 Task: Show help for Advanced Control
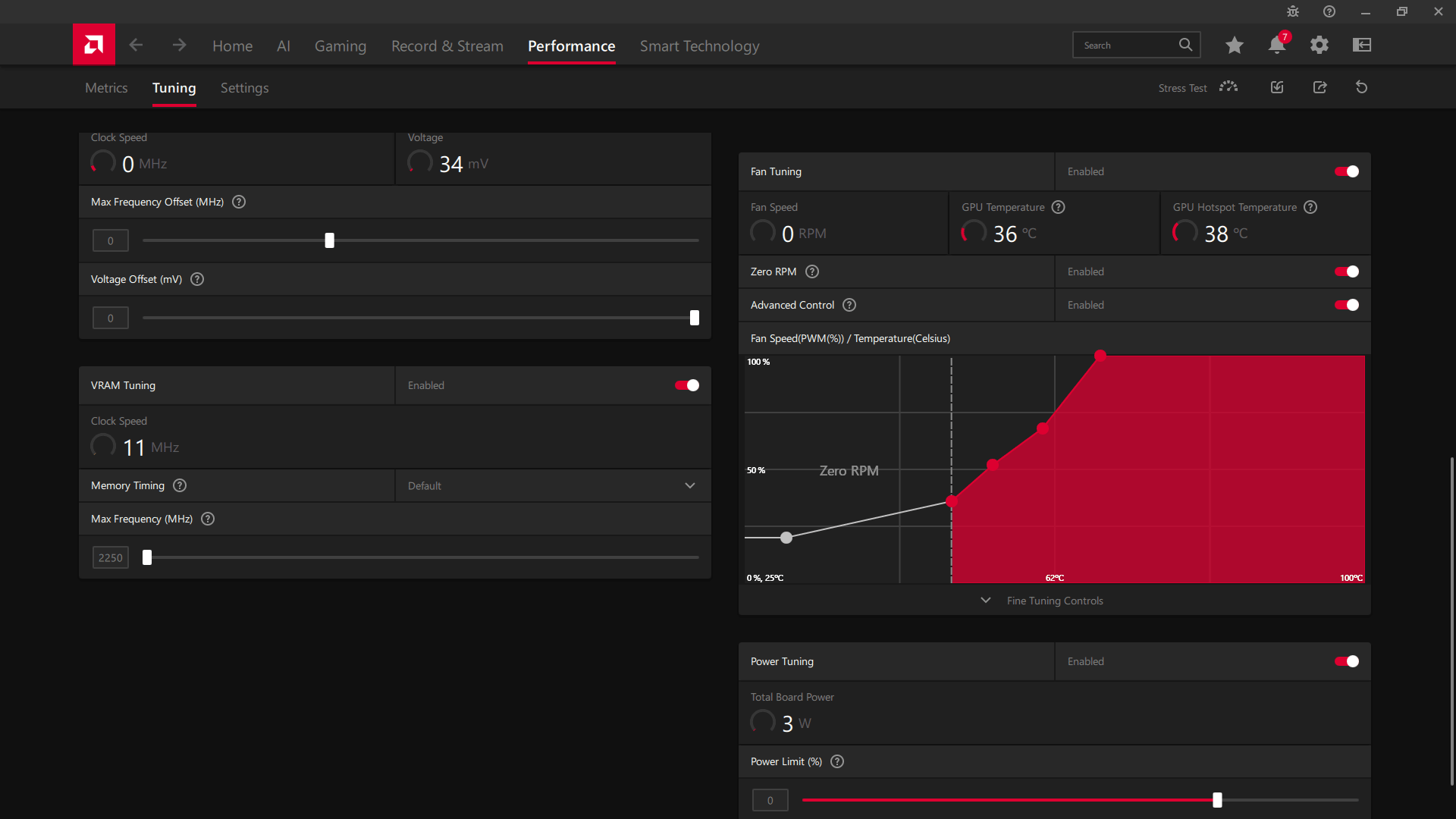tap(849, 305)
